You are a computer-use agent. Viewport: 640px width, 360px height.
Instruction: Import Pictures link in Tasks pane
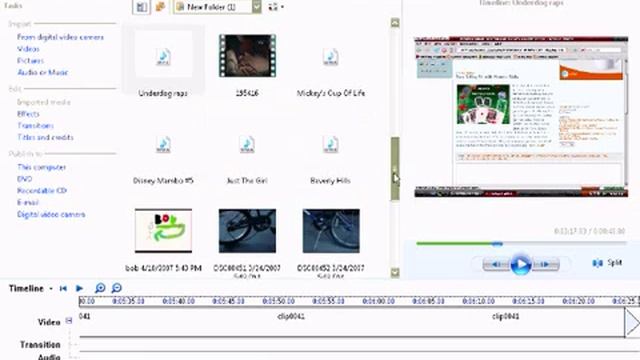(30, 61)
